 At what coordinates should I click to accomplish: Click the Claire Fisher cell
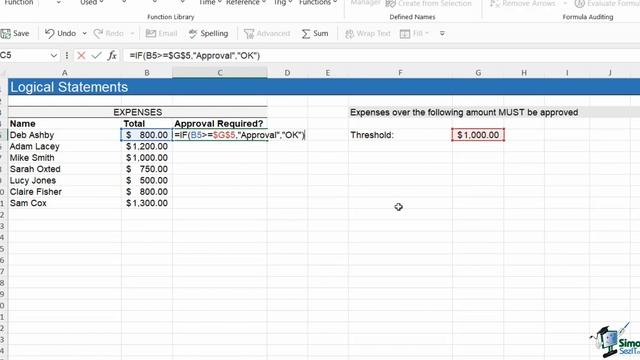click(x=64, y=192)
